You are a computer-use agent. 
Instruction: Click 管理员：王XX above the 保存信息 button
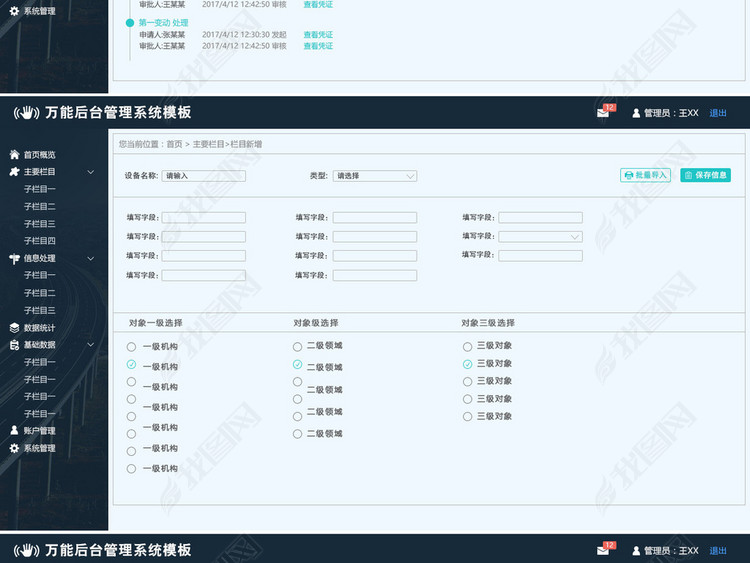tap(671, 113)
